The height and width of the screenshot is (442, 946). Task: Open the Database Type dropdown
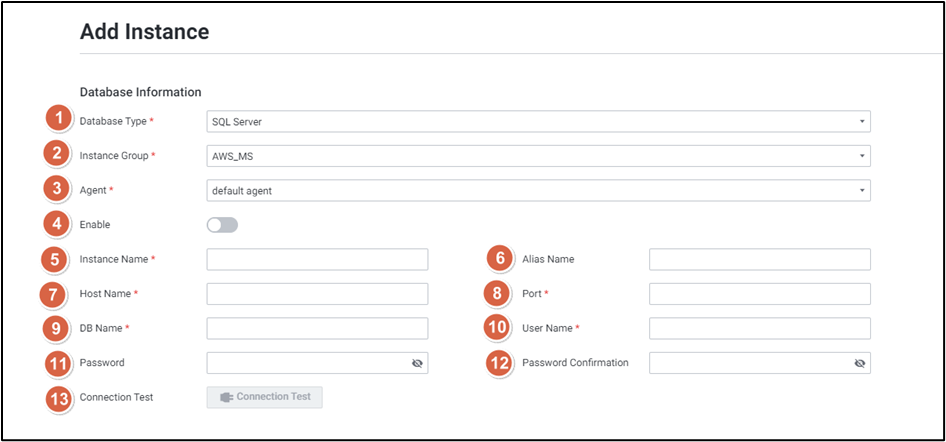click(538, 122)
